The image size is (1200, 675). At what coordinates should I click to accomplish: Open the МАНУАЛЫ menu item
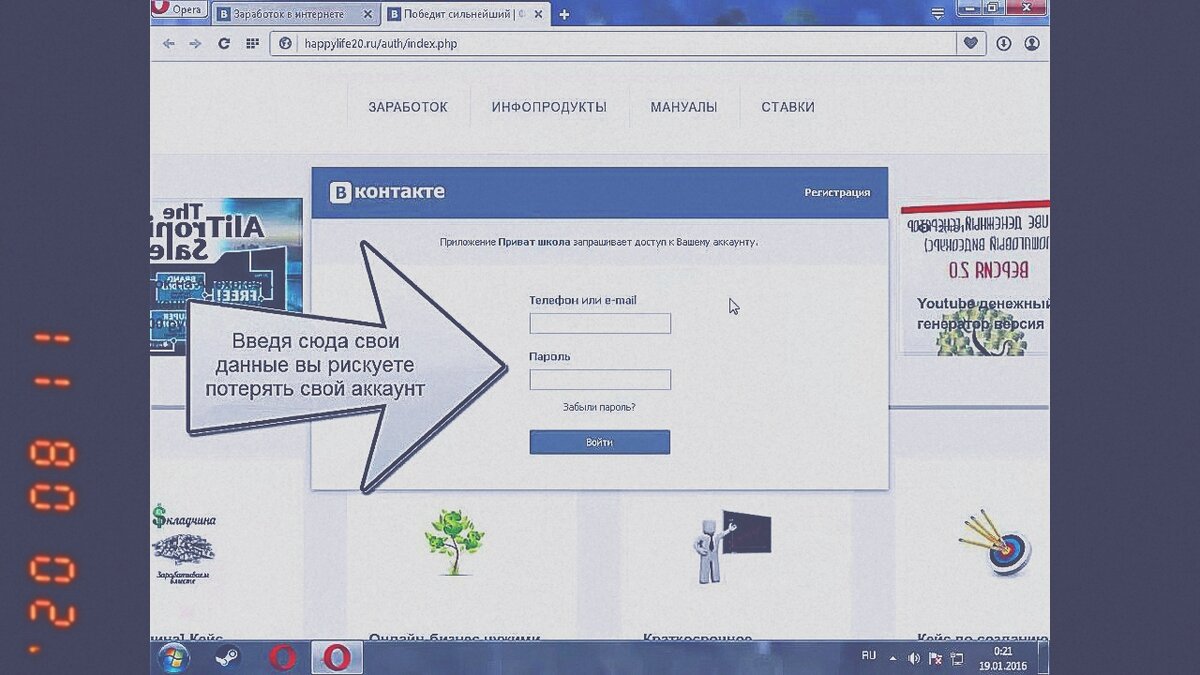click(684, 107)
